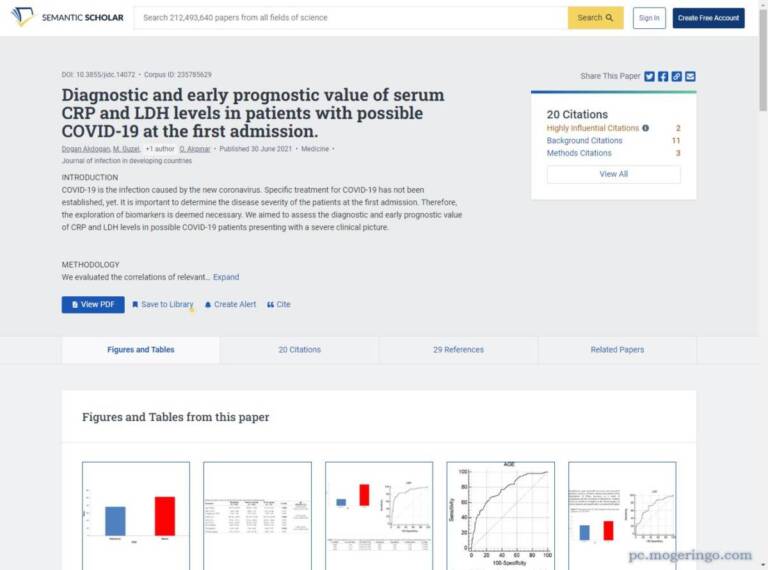
Task: Open Background Citations link
Action: [584, 141]
